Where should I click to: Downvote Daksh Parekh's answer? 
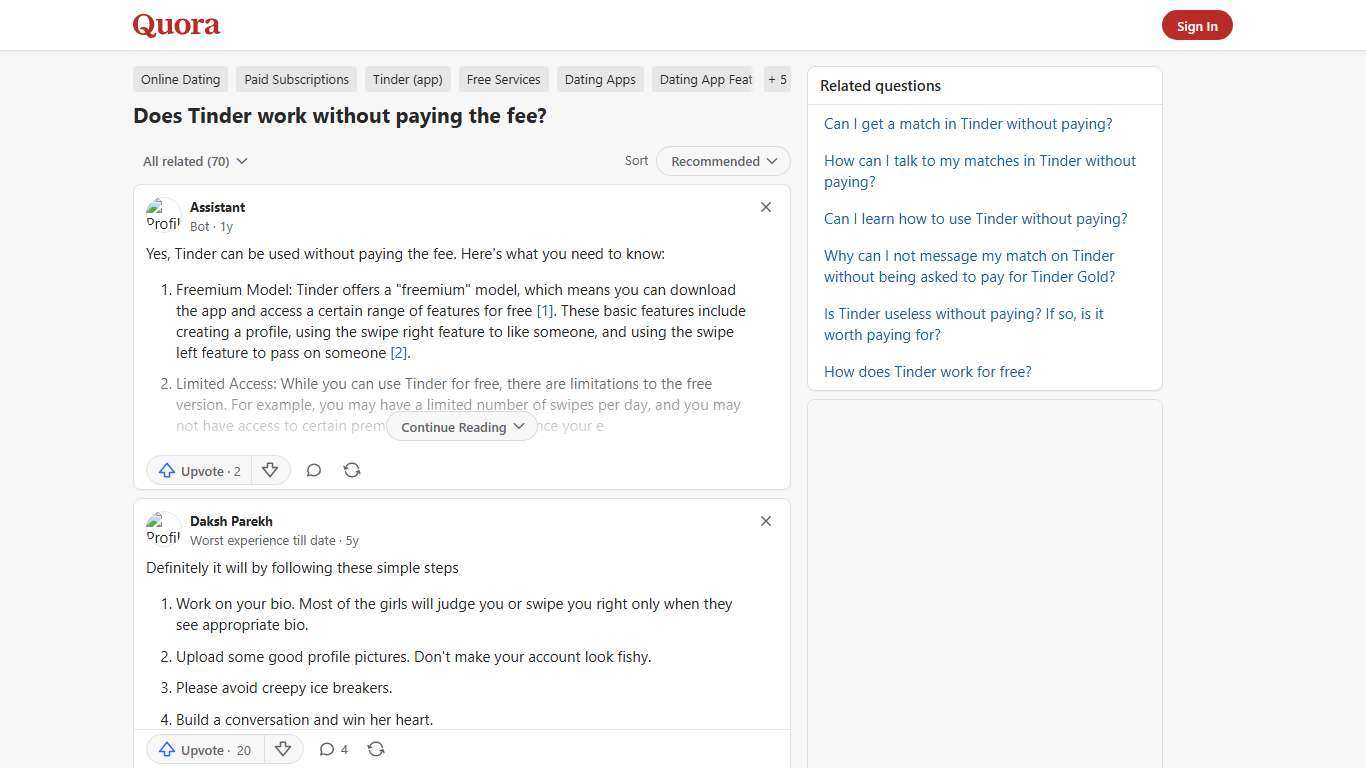coord(283,749)
